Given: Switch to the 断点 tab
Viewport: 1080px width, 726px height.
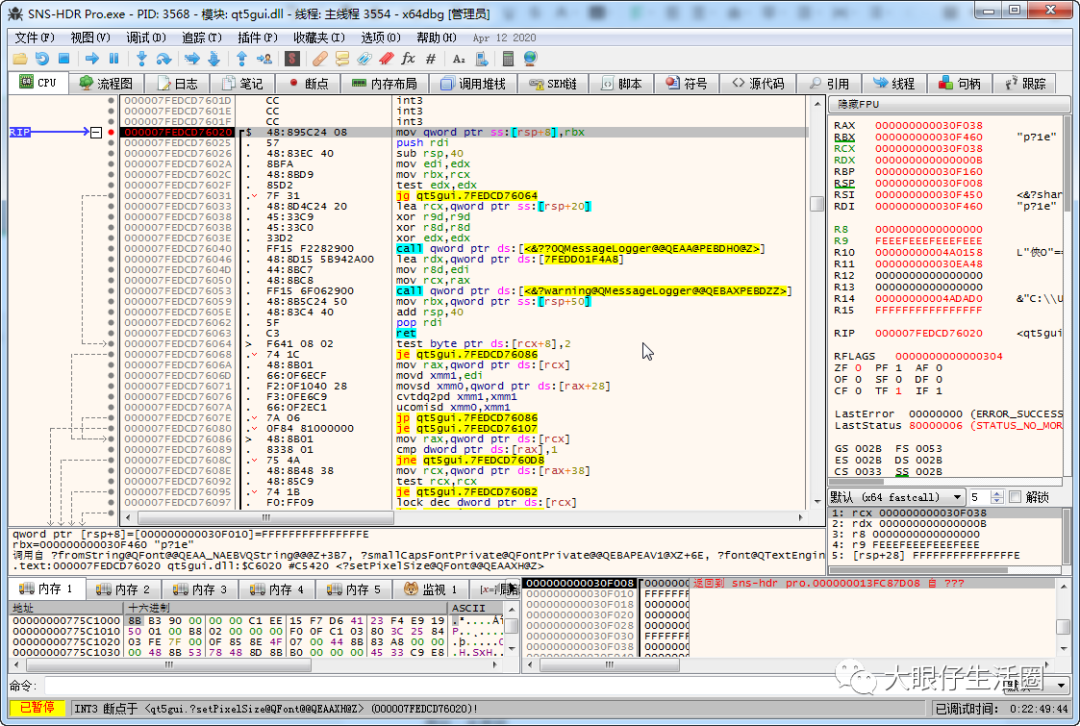Looking at the screenshot, I should 308,84.
